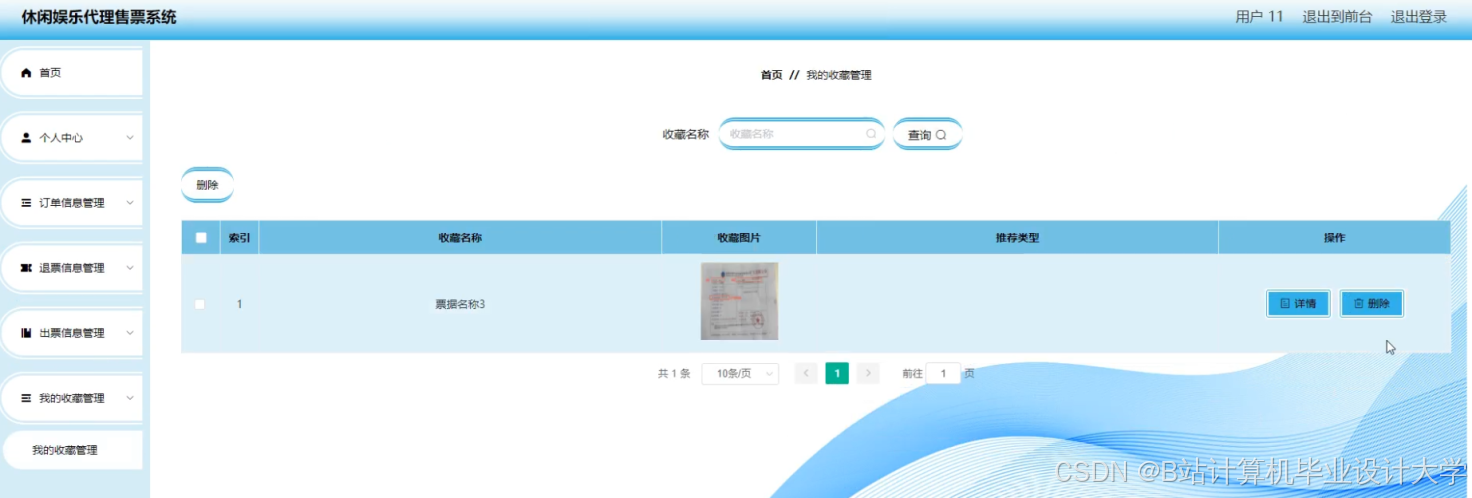Click the batch 删除 button above table

point(207,185)
